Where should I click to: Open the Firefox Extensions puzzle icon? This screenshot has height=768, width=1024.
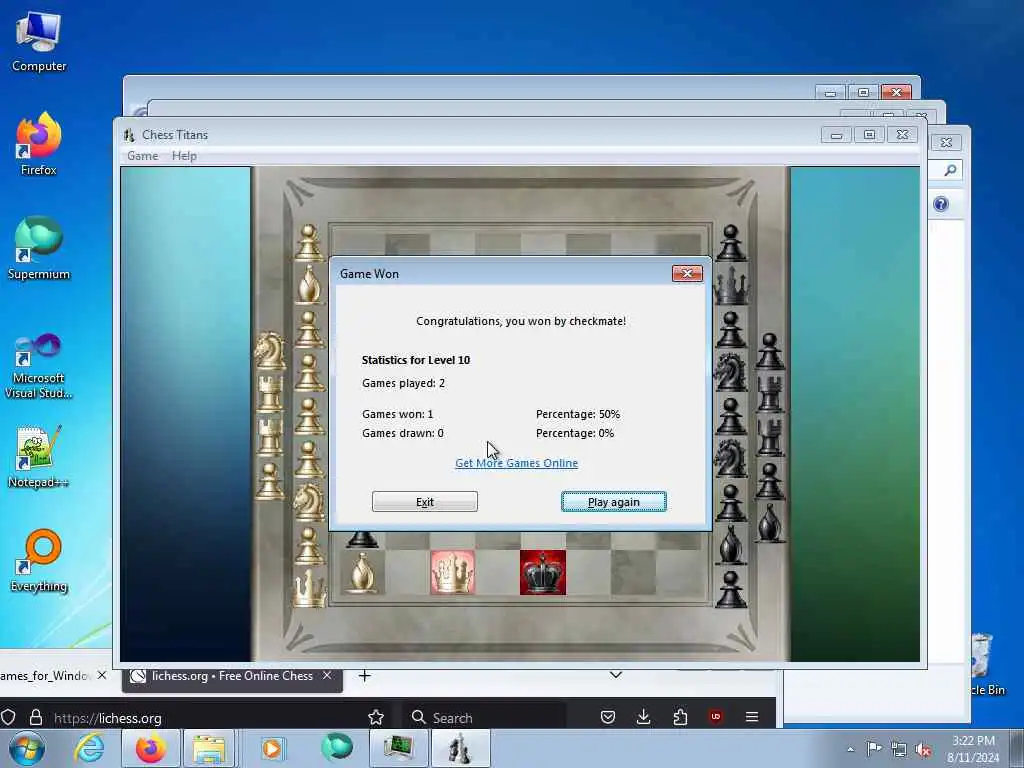[680, 718]
